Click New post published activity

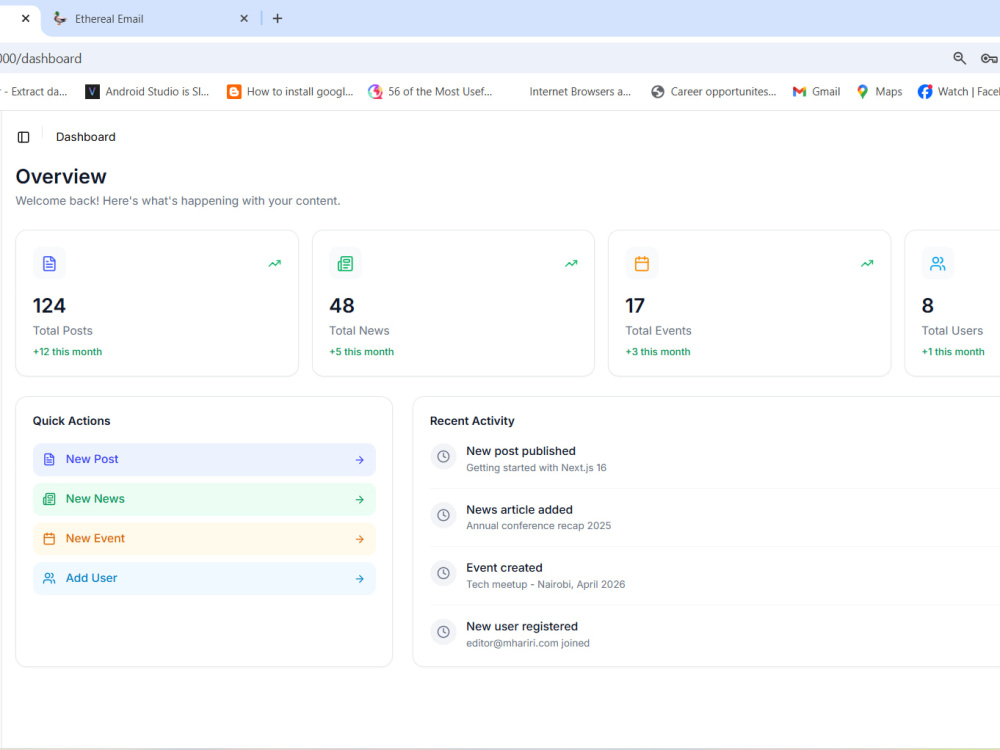(x=521, y=451)
